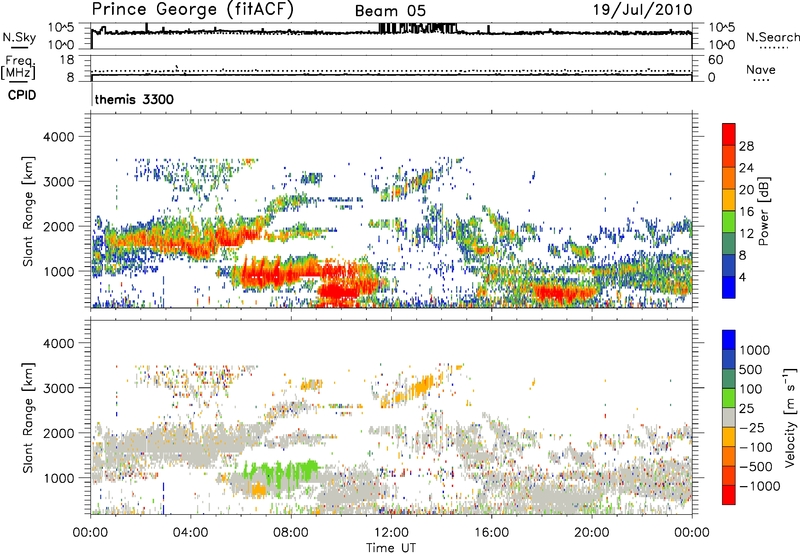
Task: Click the "20:00" time axis tick
Action: point(592,533)
